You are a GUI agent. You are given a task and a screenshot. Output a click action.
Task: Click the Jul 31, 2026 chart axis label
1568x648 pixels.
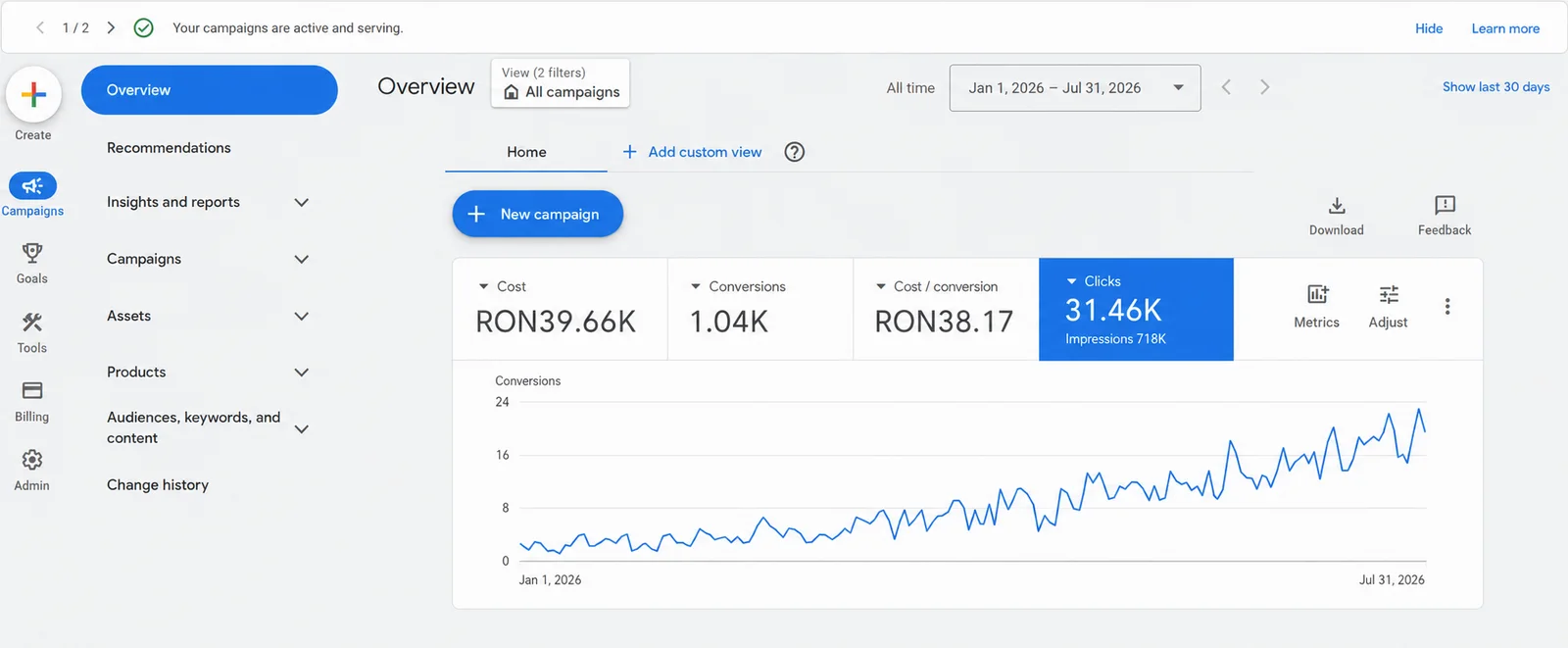point(1392,580)
